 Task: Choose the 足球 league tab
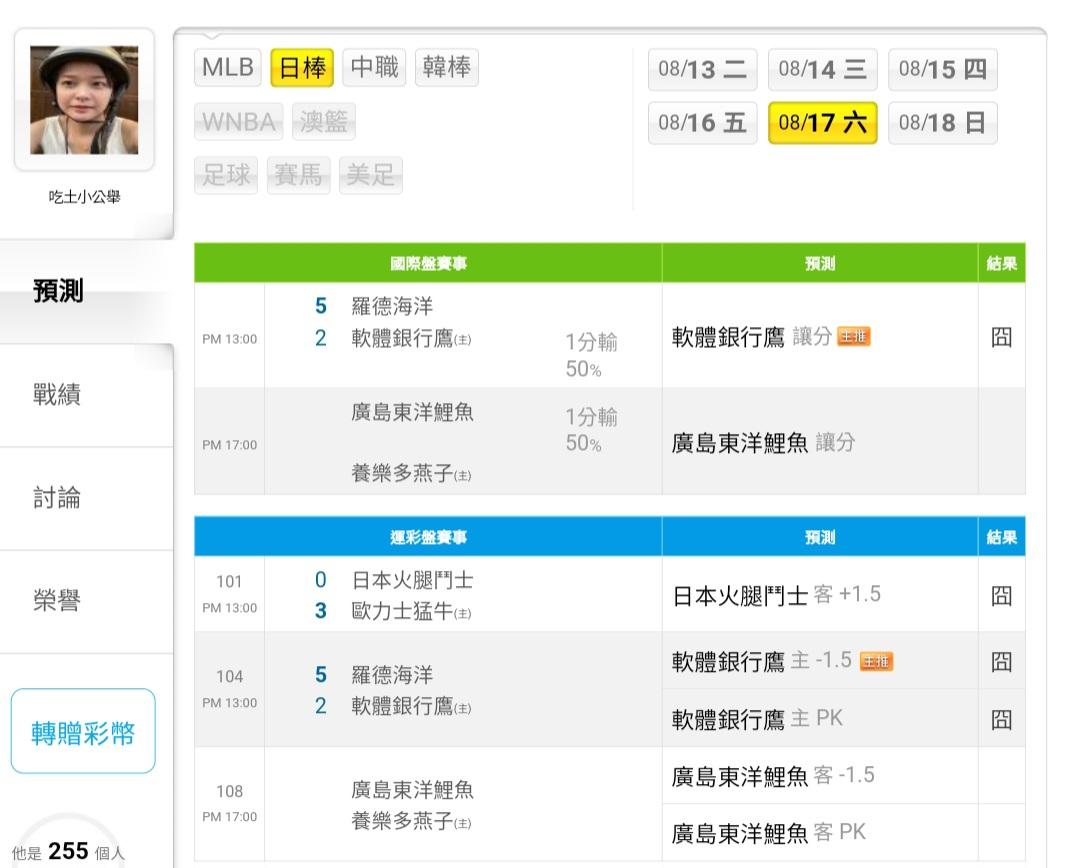[x=226, y=175]
